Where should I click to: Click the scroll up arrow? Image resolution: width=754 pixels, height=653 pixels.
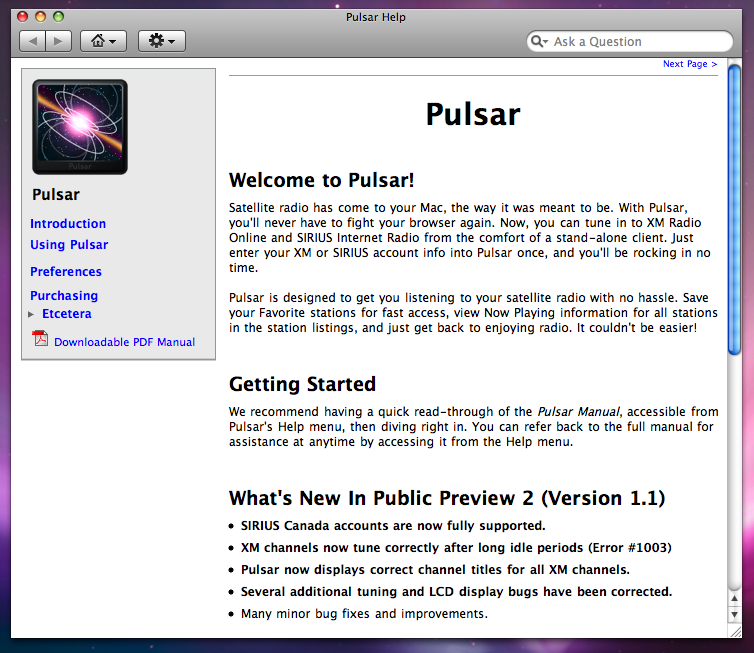tap(734, 599)
